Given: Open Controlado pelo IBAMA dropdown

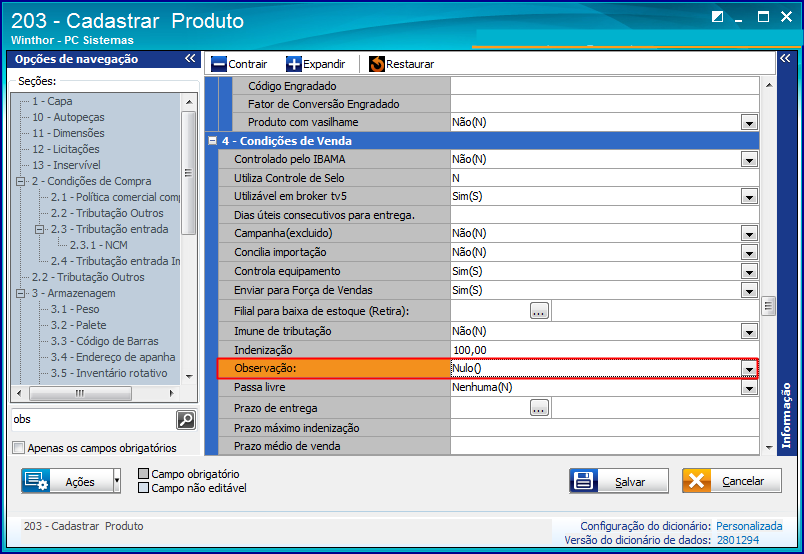Looking at the screenshot, I should [749, 160].
